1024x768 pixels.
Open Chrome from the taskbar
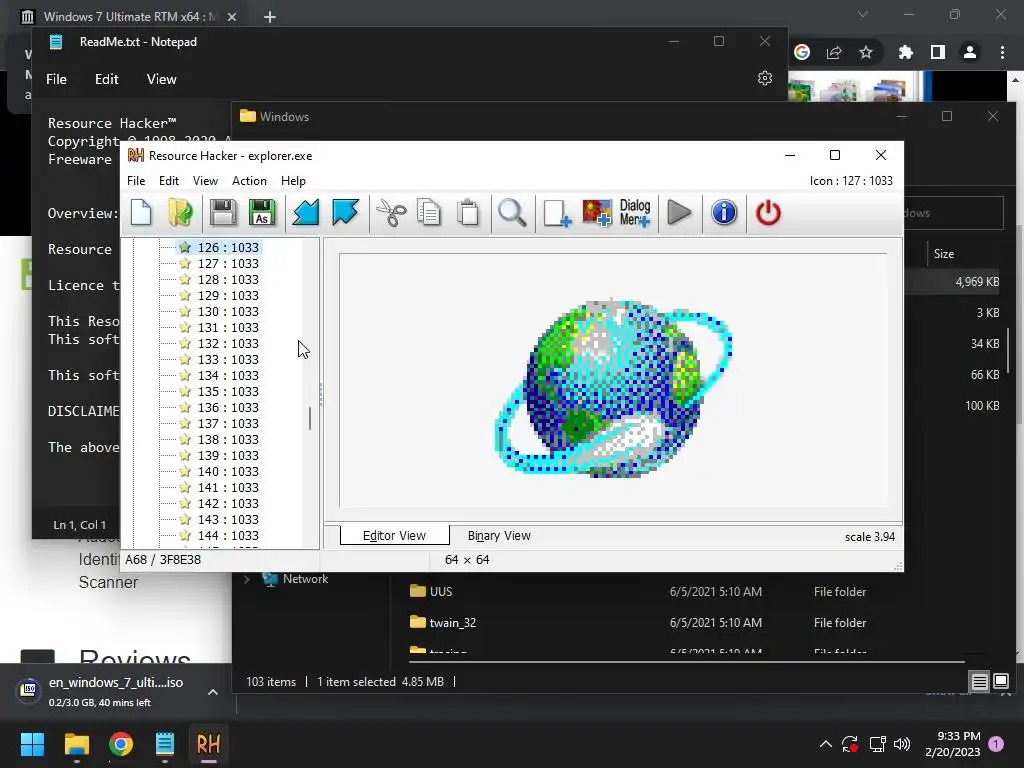pyautogui.click(x=121, y=744)
